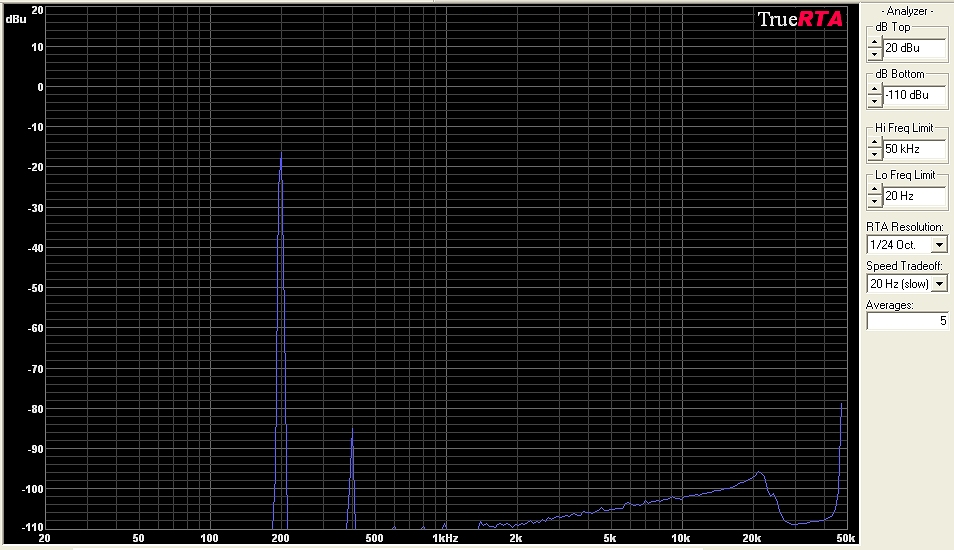Click the 500 label on the frequency axis
This screenshot has width=954, height=550.
[x=374, y=538]
